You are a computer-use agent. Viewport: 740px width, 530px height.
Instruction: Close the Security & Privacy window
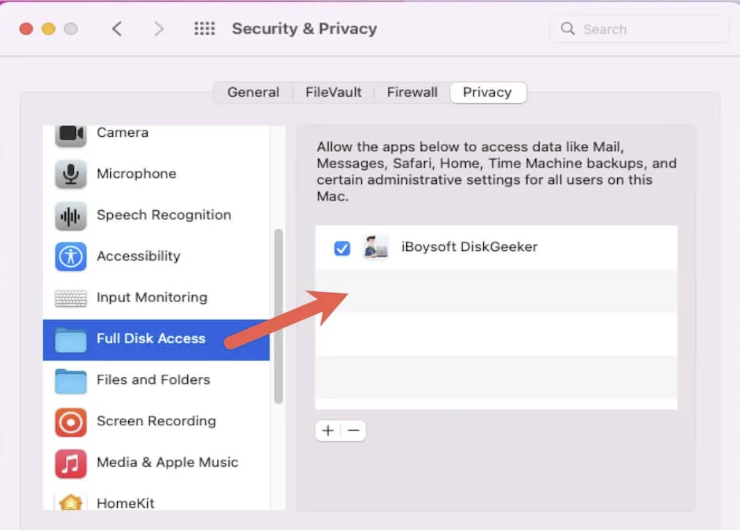26,29
